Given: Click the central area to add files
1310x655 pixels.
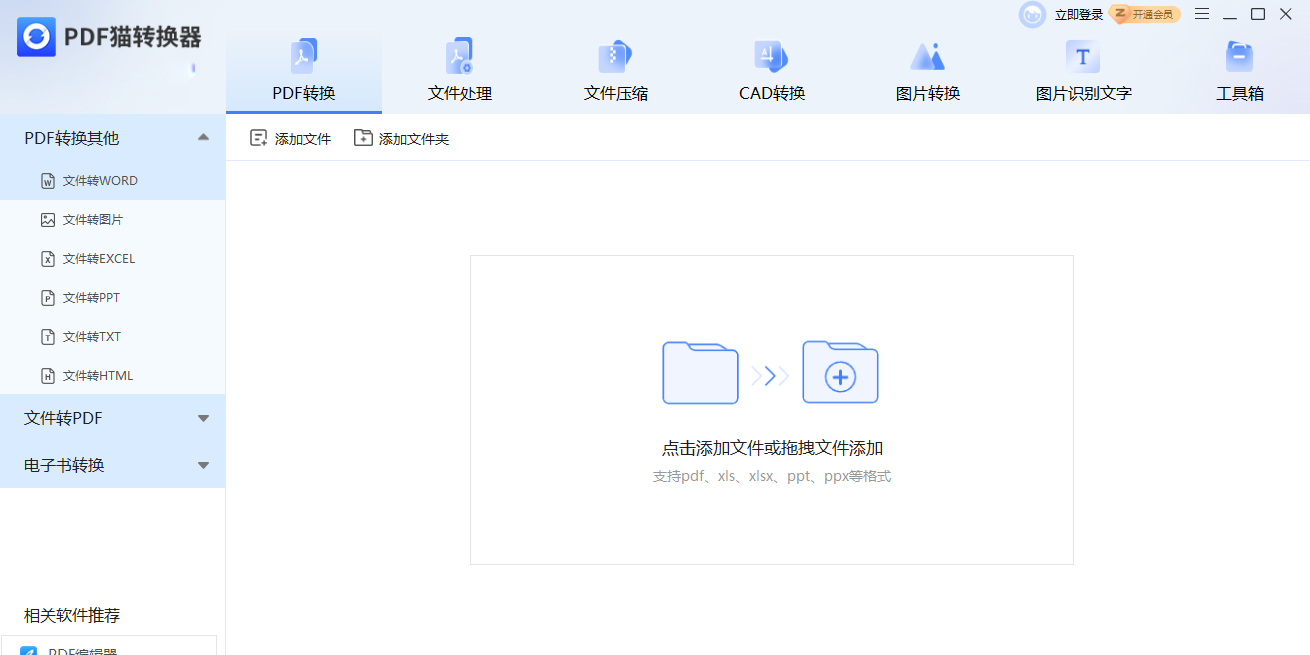Looking at the screenshot, I should 771,410.
